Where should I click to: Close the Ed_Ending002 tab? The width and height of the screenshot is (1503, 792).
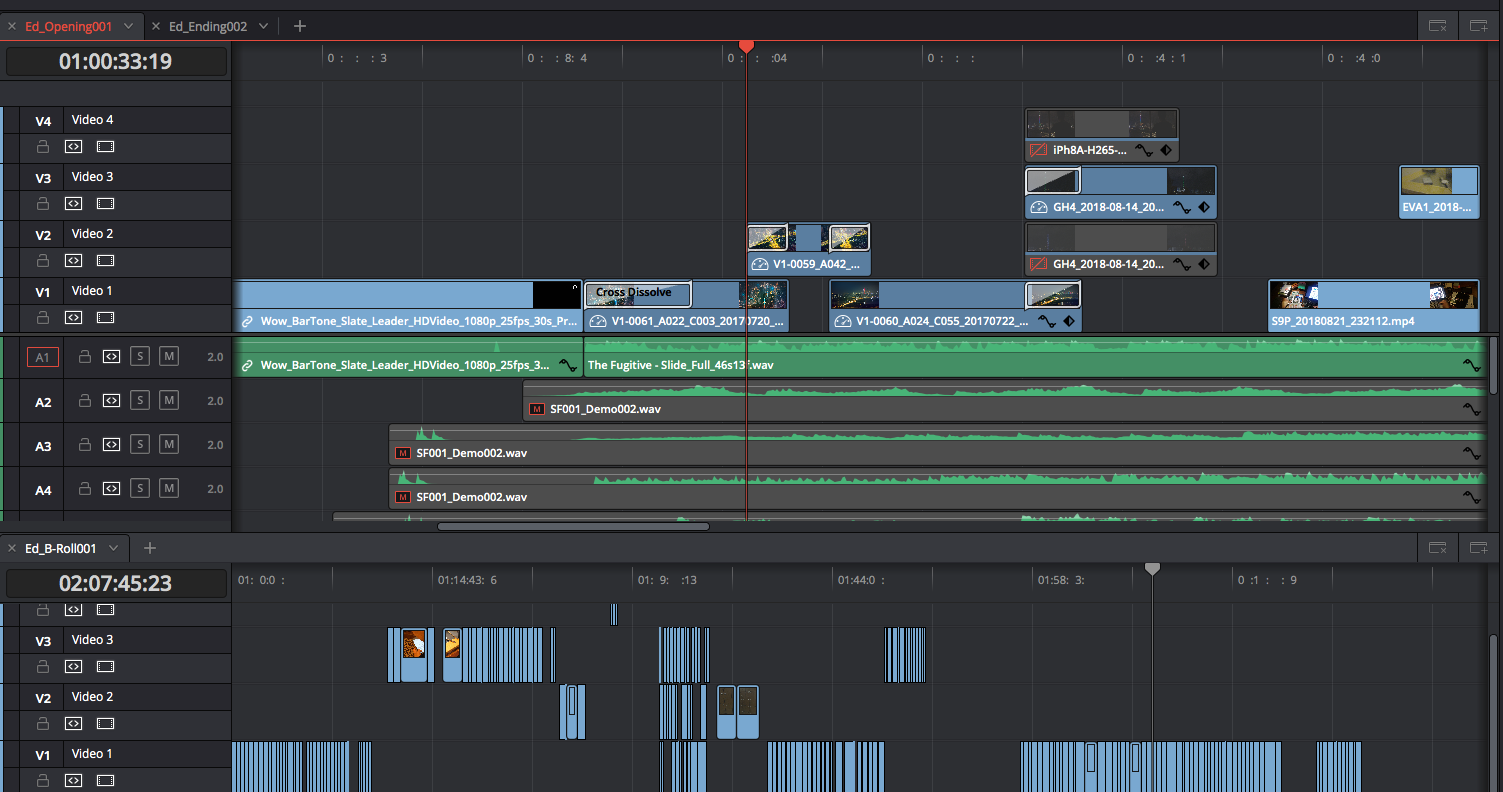[x=156, y=26]
